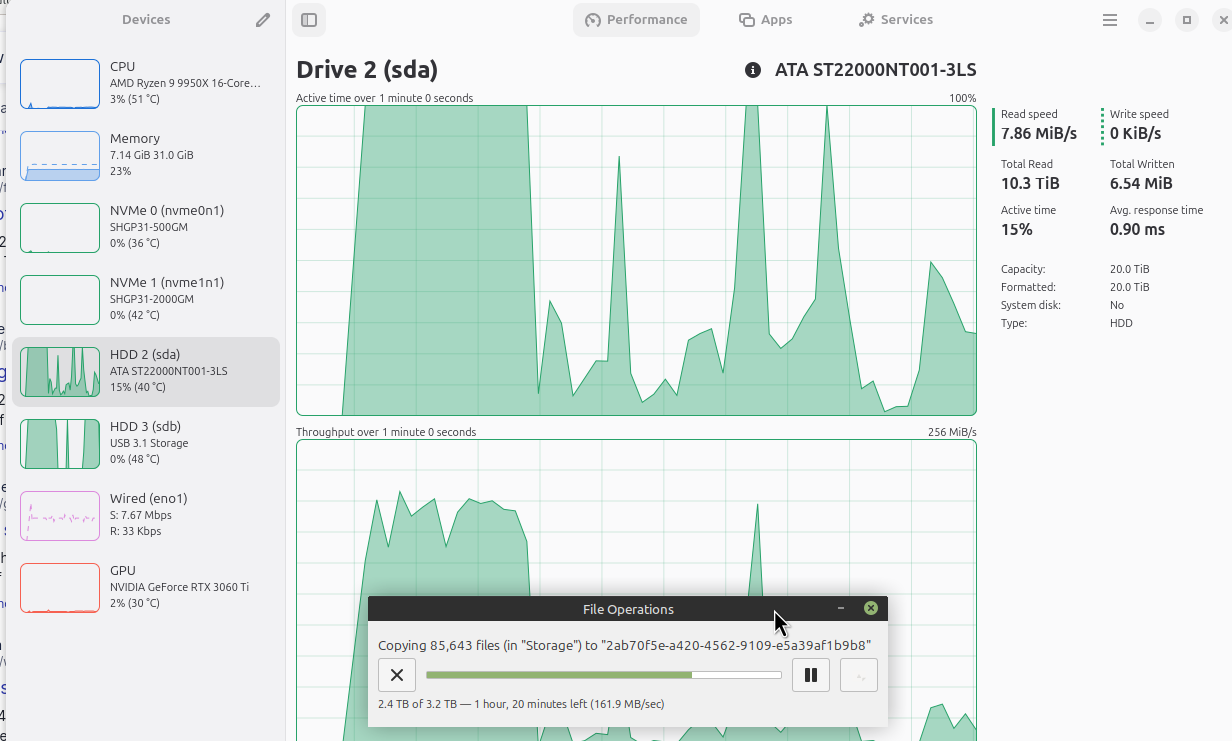Select NVMe 0 (nvme0n1) drive

click(x=146, y=227)
